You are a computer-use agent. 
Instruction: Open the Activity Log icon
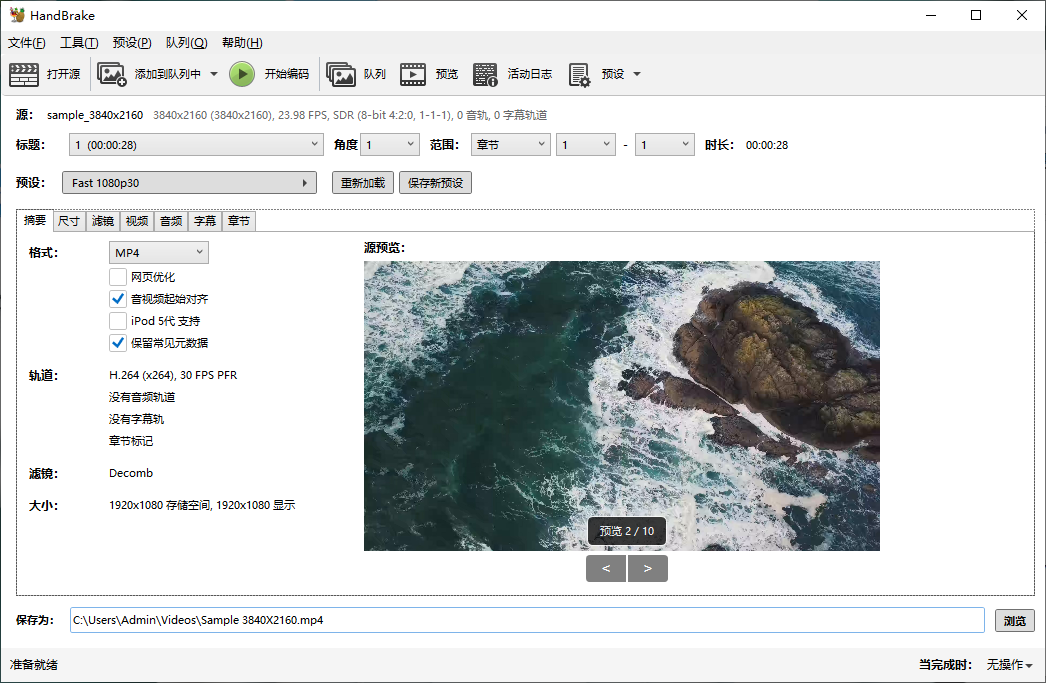[485, 74]
